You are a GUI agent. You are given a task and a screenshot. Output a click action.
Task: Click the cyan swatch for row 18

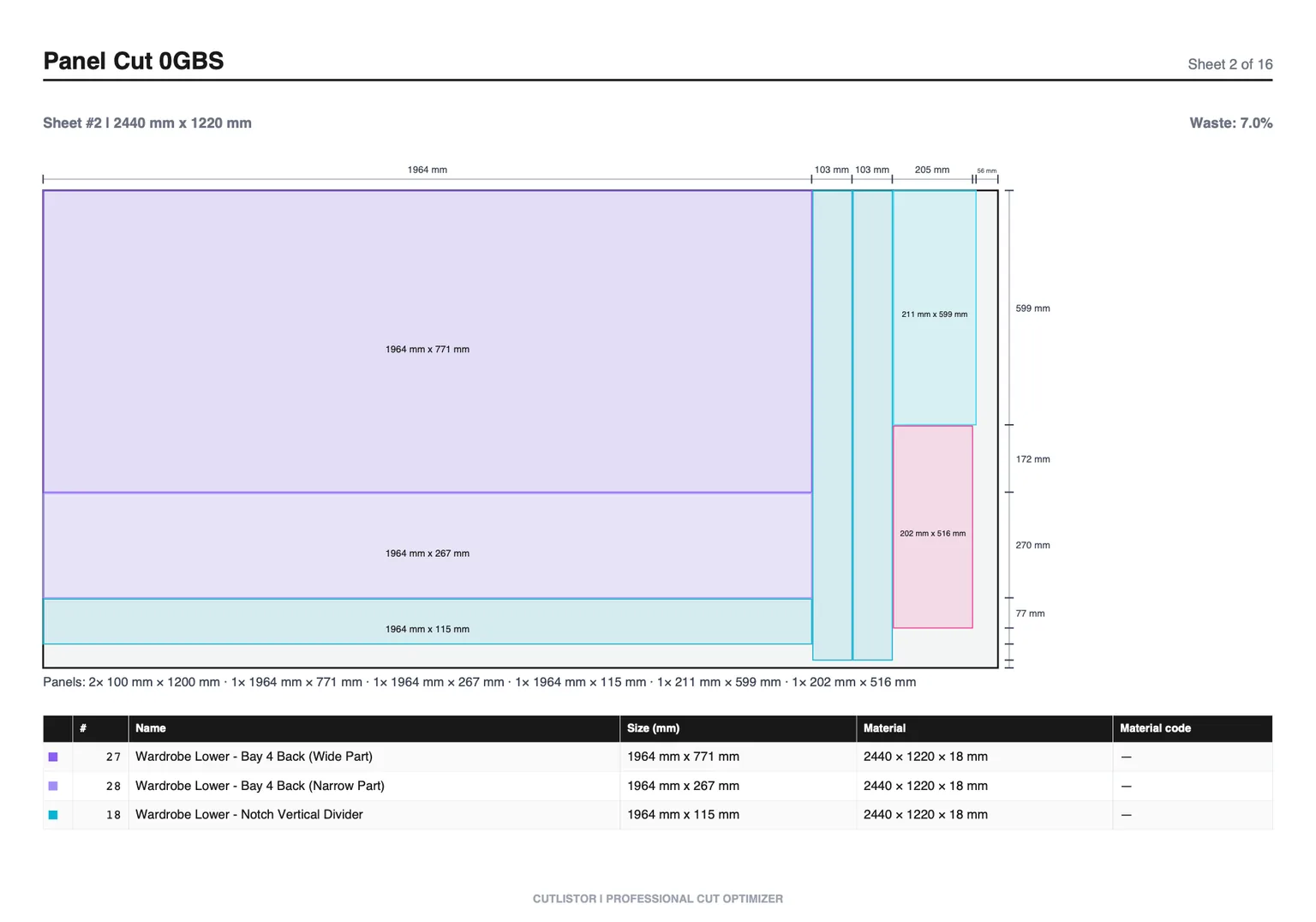coord(53,815)
